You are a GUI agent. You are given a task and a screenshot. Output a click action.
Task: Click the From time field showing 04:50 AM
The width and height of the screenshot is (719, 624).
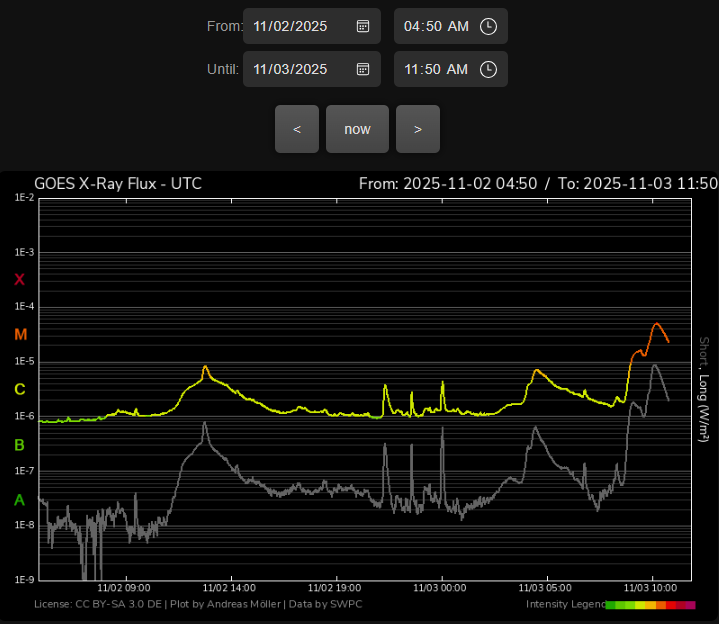coord(436,26)
